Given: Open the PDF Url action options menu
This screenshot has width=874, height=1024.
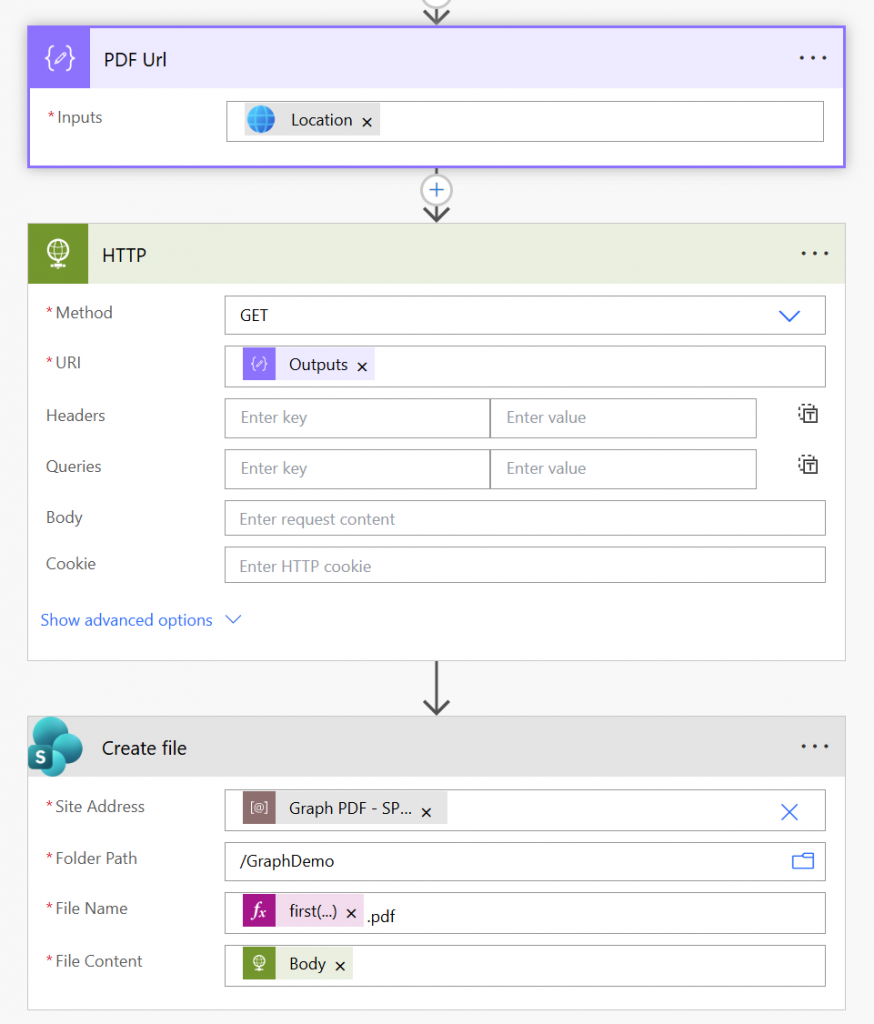Looking at the screenshot, I should [813, 58].
